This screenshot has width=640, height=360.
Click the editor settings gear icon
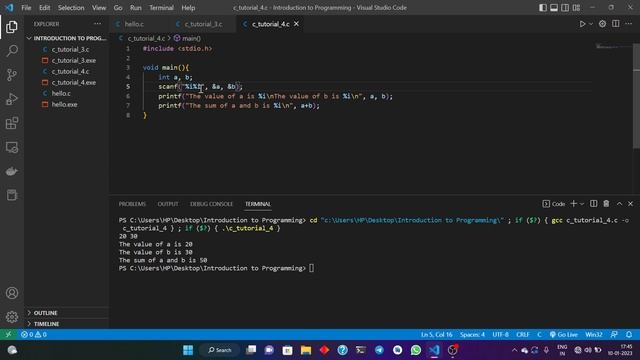tap(602, 24)
